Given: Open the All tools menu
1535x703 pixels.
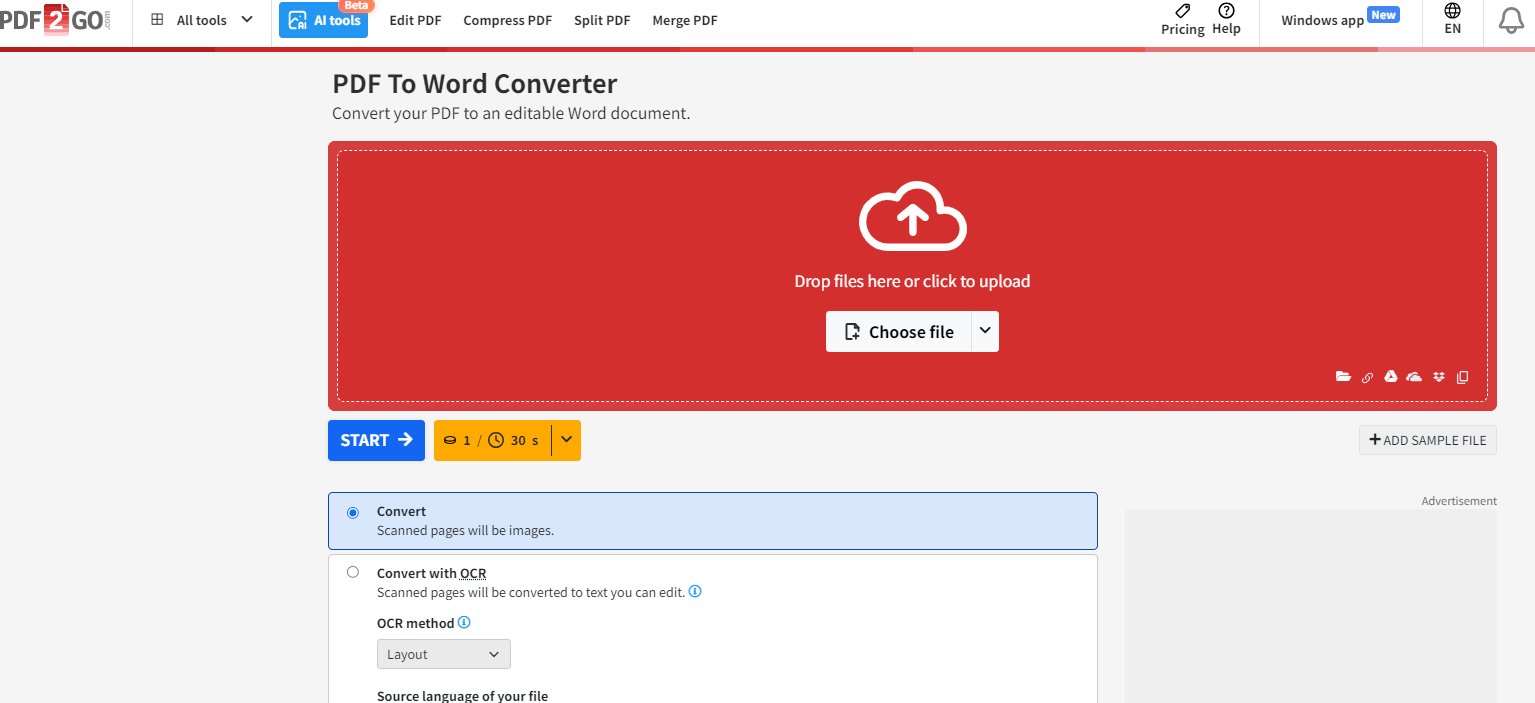Looking at the screenshot, I should click(x=202, y=20).
